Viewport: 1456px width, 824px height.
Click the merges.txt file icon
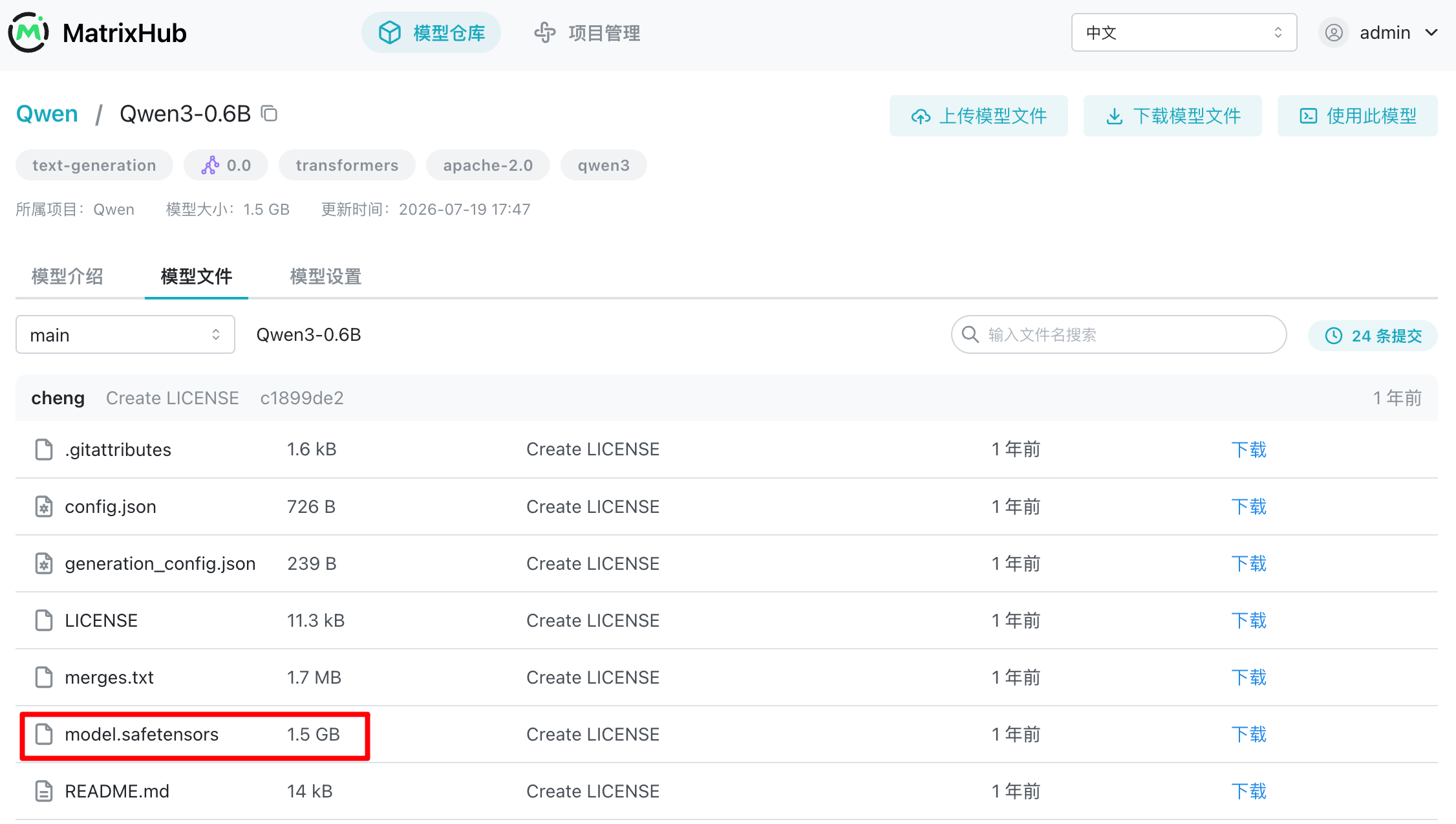(44, 677)
